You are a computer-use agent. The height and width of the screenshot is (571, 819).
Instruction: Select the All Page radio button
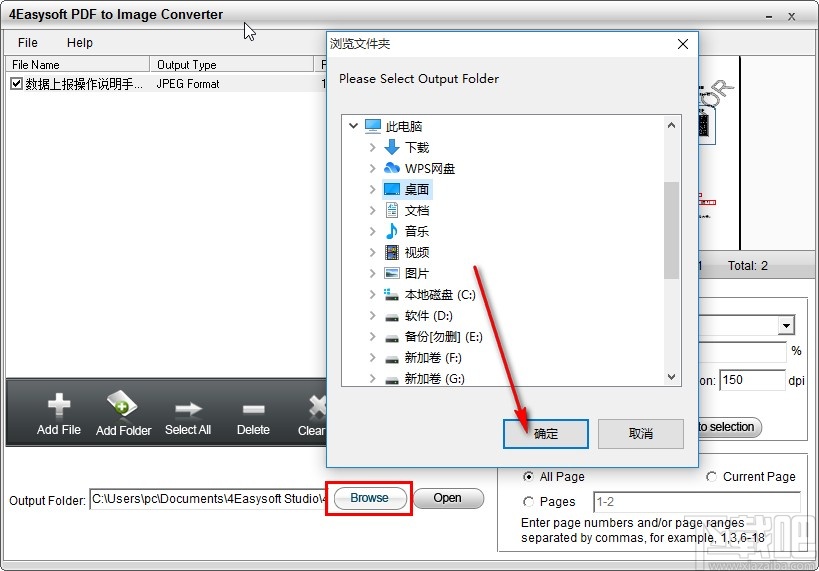(x=528, y=476)
